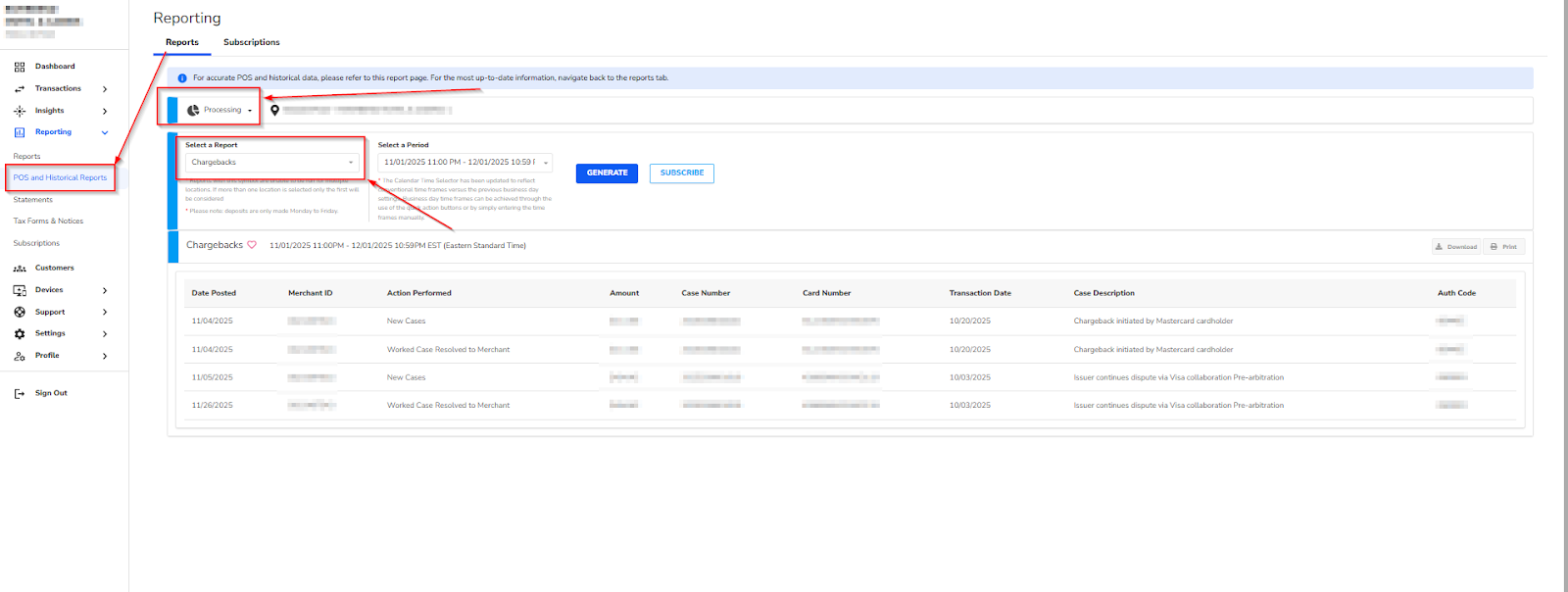Expand the Transactions menu chevron
Screen dimensions: 1568x592
(x=105, y=89)
